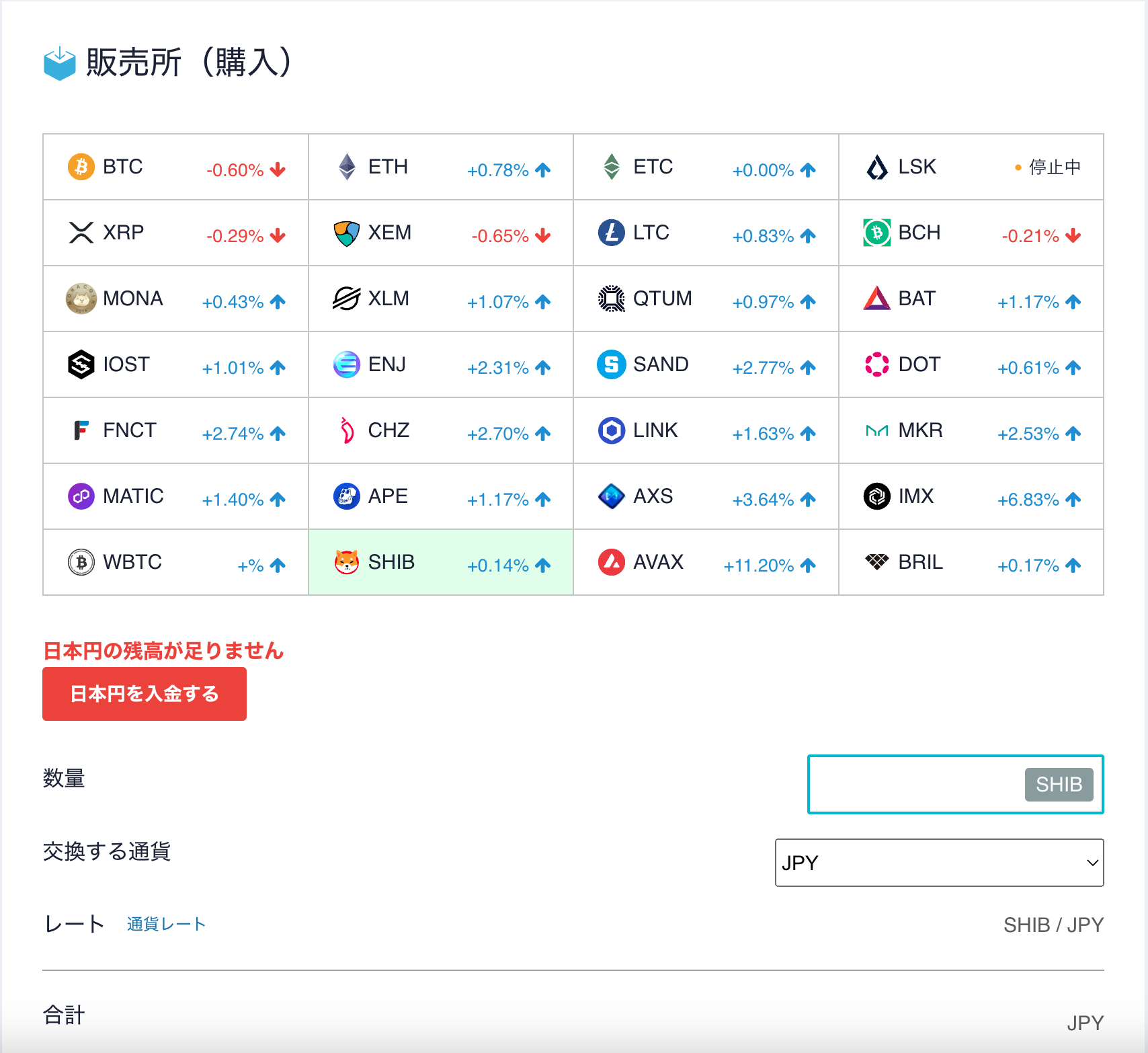Click the SHIB / JPY rate text
This screenshot has width=1148, height=1053.
(1054, 925)
